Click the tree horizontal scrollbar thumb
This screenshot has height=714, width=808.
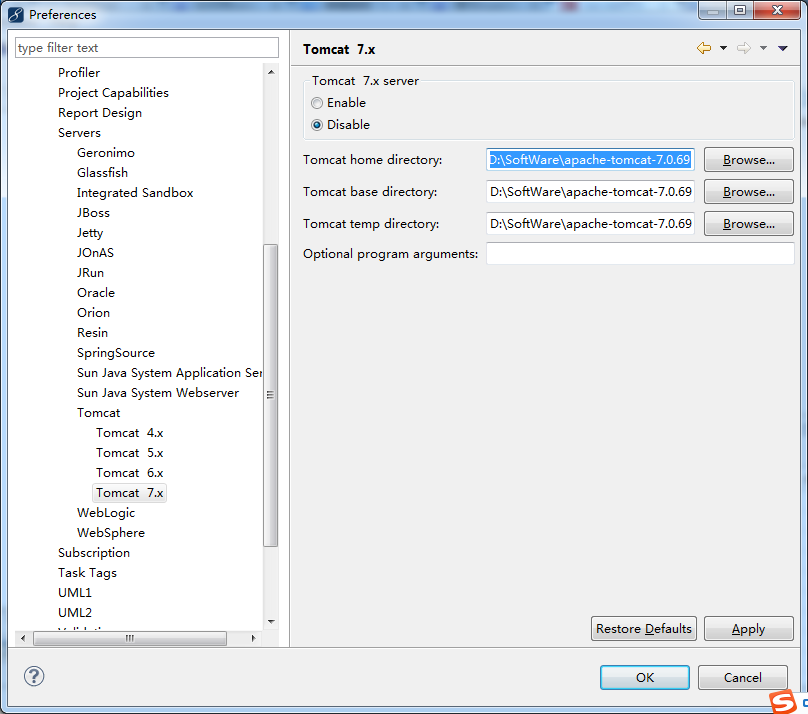tap(130, 638)
